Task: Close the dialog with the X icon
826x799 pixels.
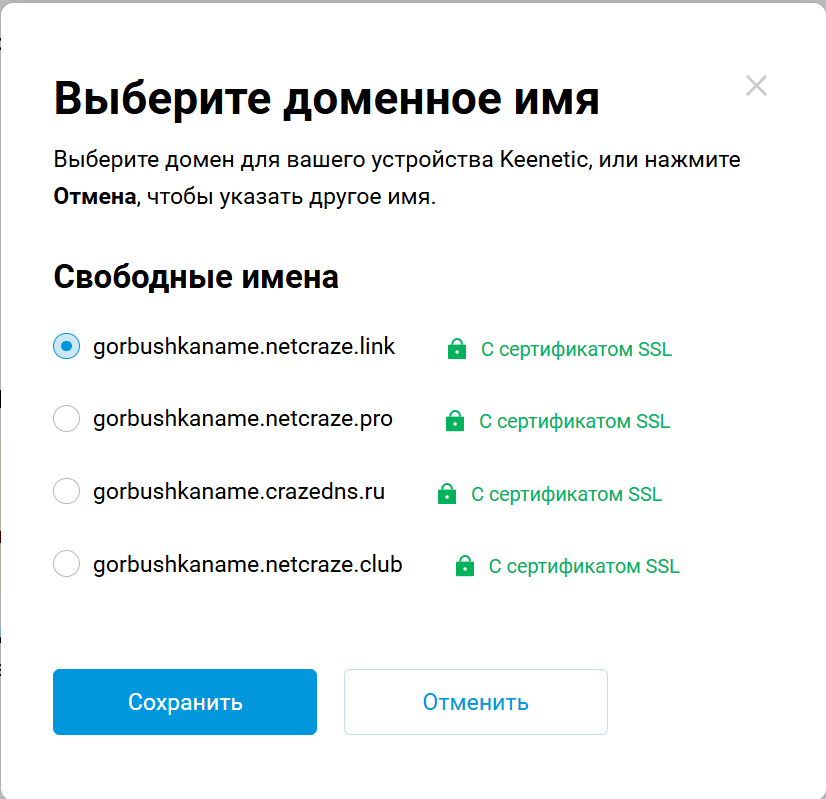Action: coord(756,86)
